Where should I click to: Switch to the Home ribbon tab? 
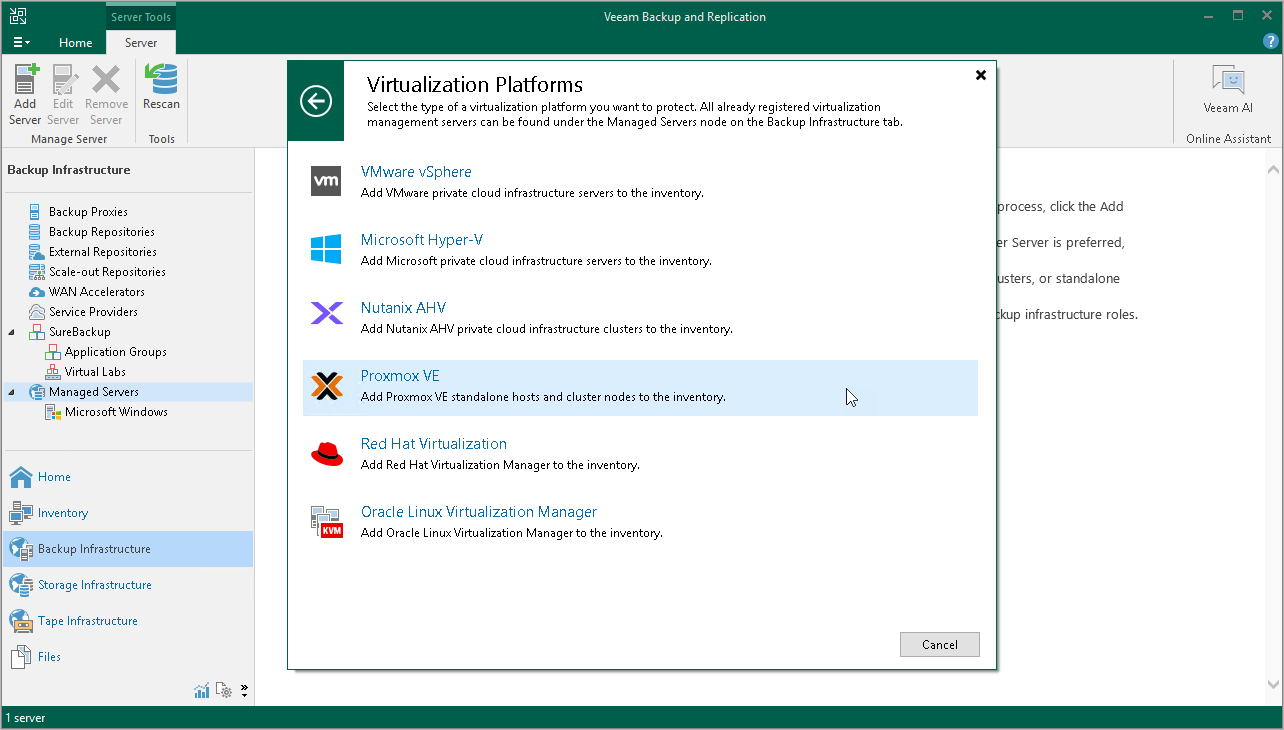tap(75, 43)
